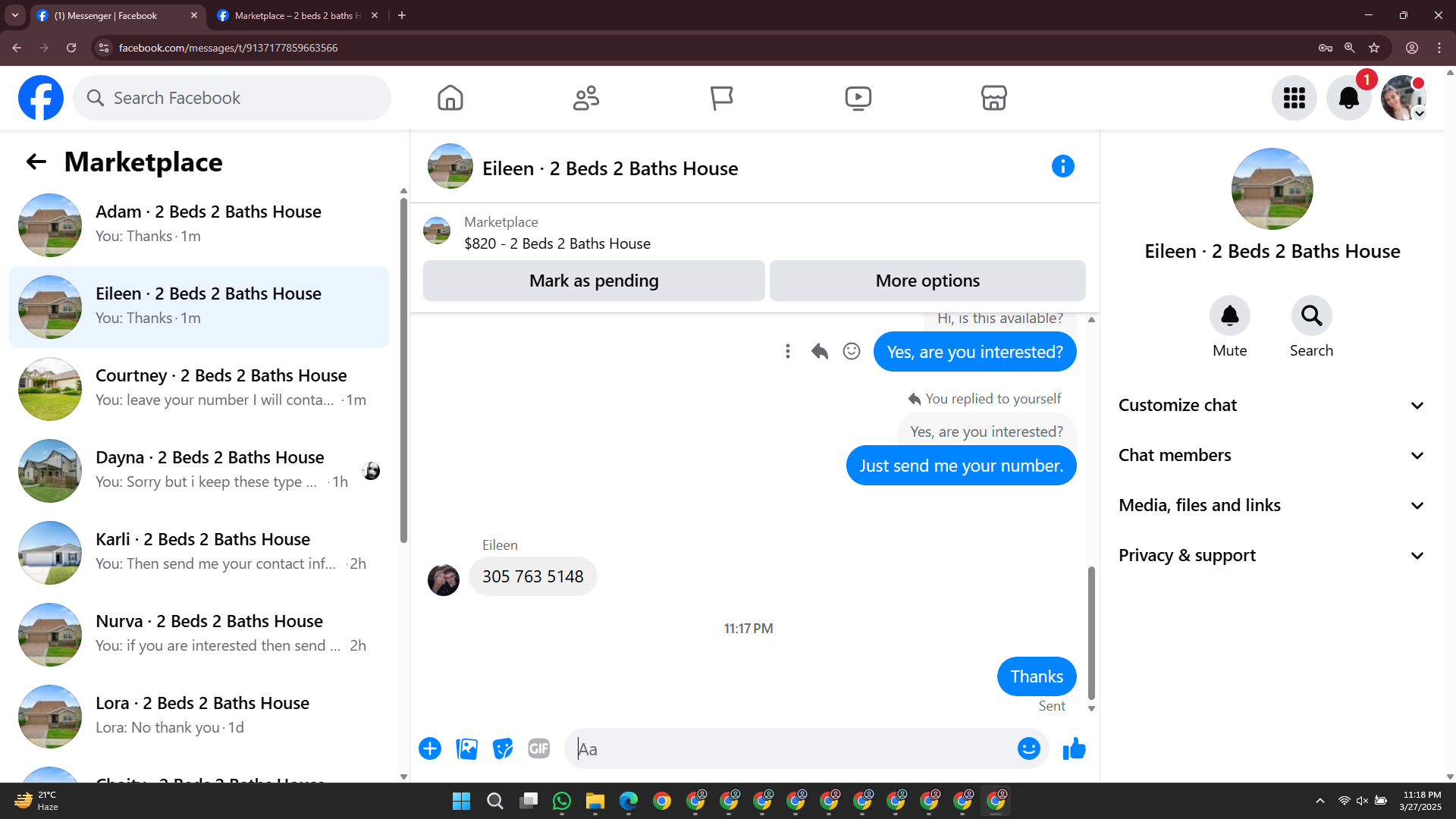Click Mark as pending button

594,281
